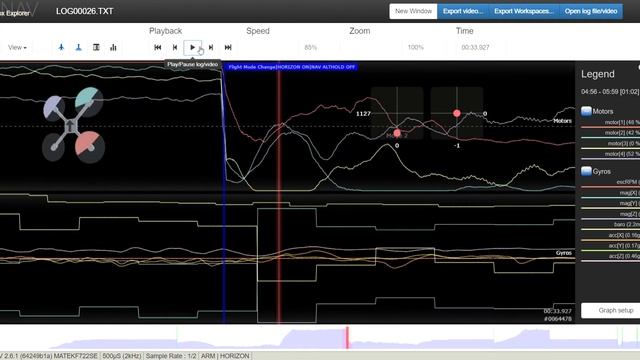This screenshot has height=360, width=640.
Task: Click the red marker on overview seek bar
Action: pyautogui.click(x=347, y=338)
